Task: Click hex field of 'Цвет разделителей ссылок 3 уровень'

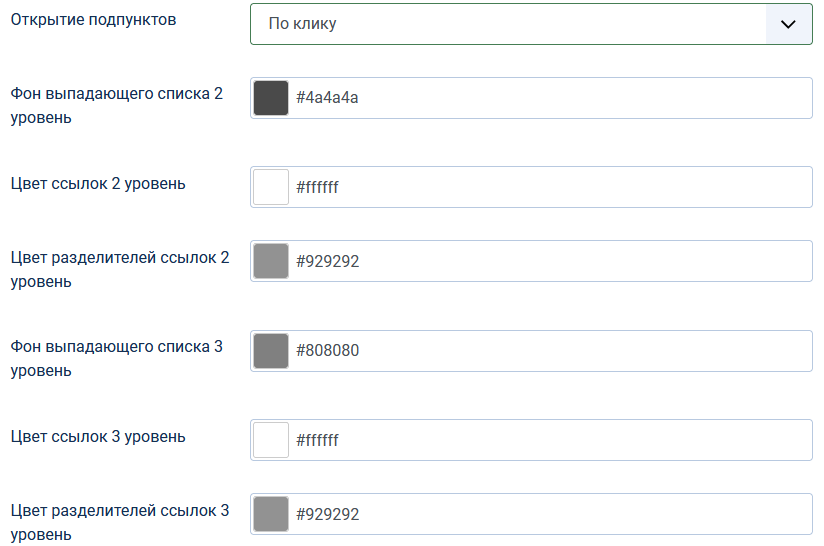Action: [x=550, y=514]
